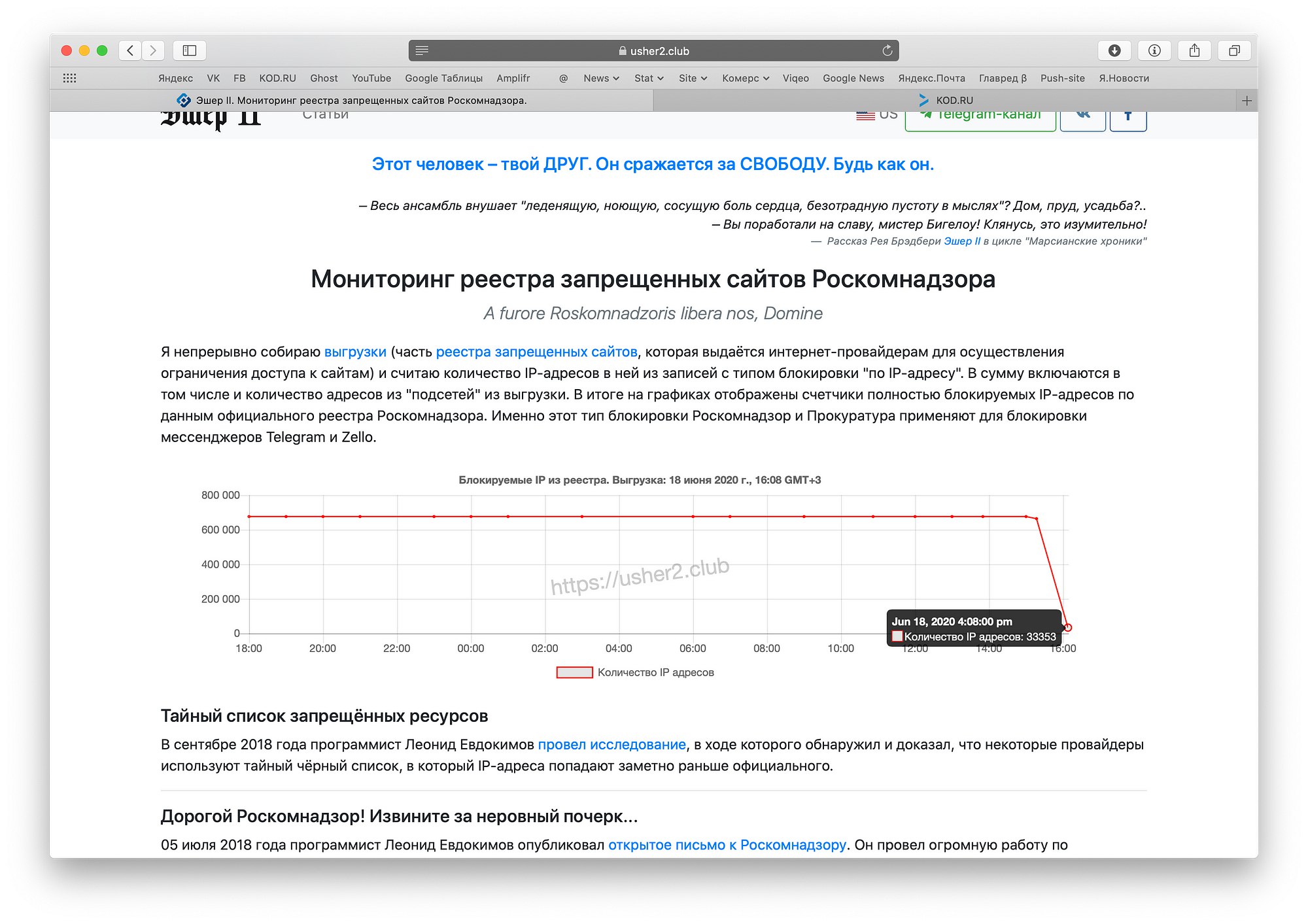Click the Safari back navigation arrow
1308x924 pixels.
point(130,50)
